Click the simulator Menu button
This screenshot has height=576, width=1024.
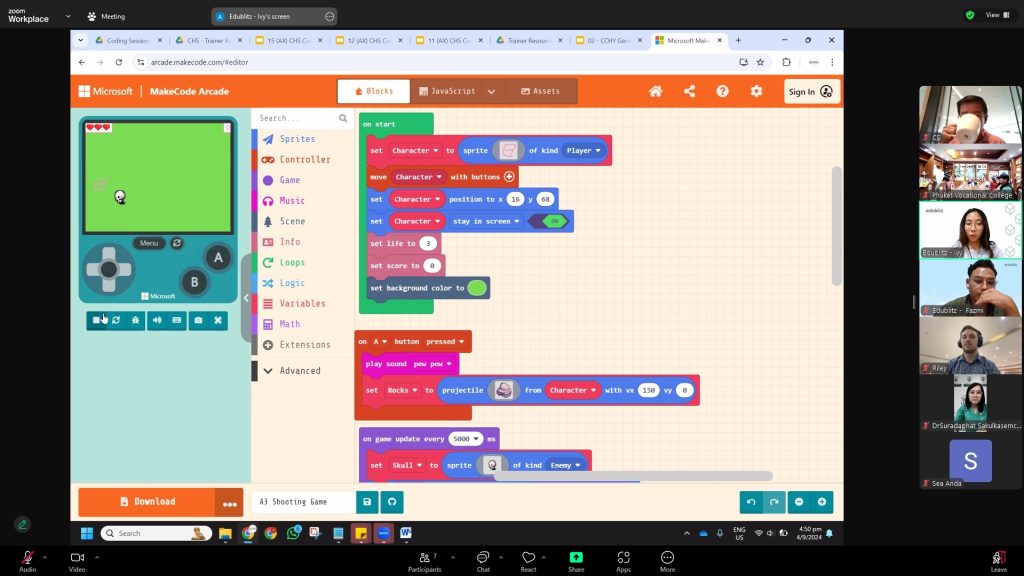(x=149, y=243)
